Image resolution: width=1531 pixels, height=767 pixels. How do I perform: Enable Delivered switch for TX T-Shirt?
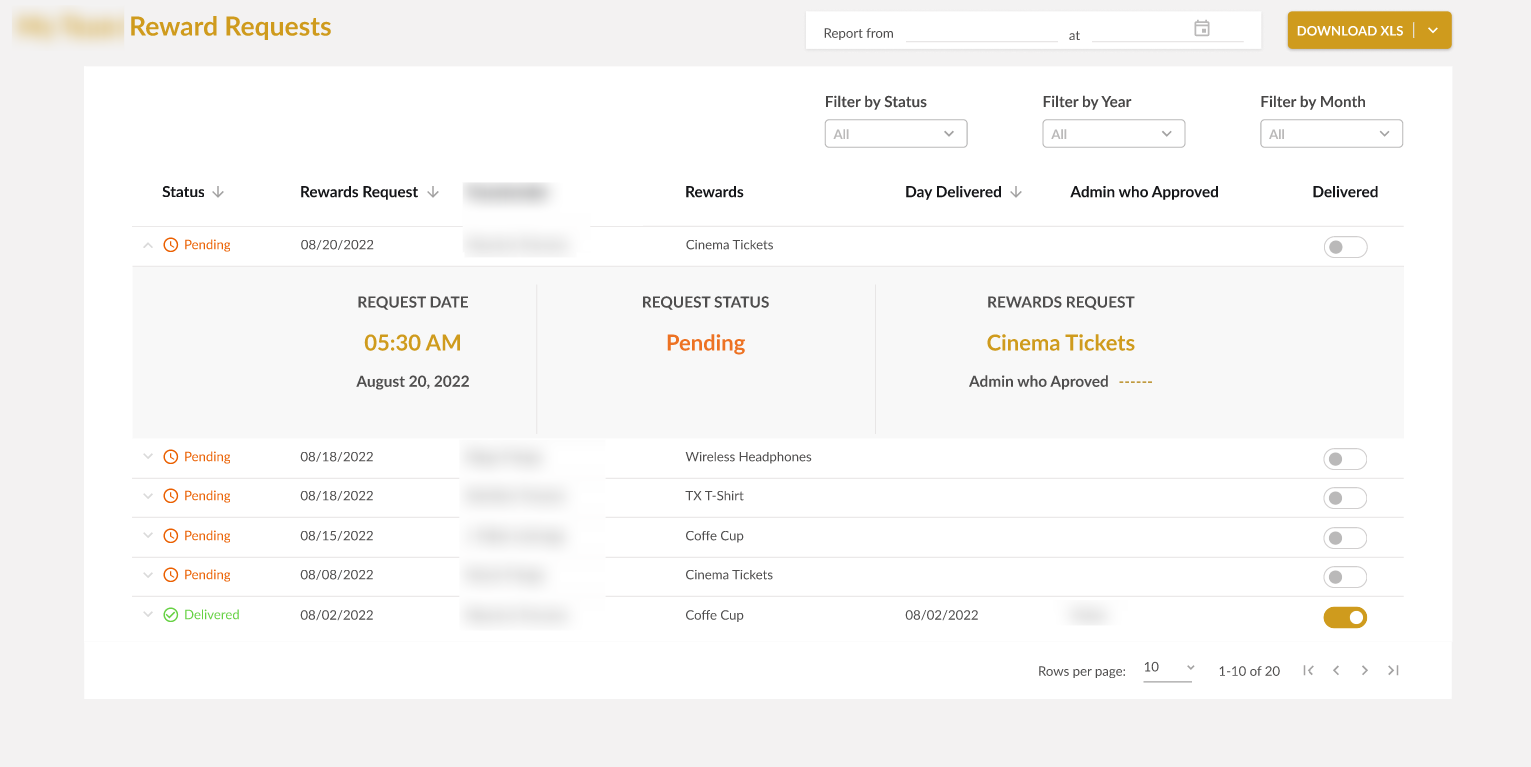[x=1344, y=498]
